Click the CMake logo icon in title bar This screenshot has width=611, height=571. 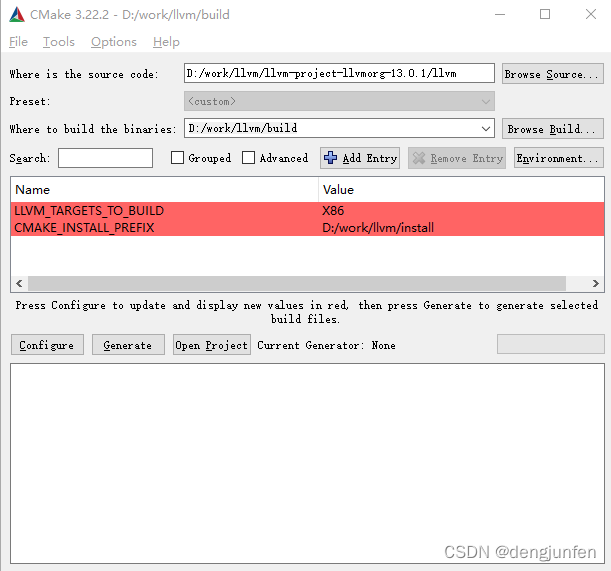click(x=17, y=15)
